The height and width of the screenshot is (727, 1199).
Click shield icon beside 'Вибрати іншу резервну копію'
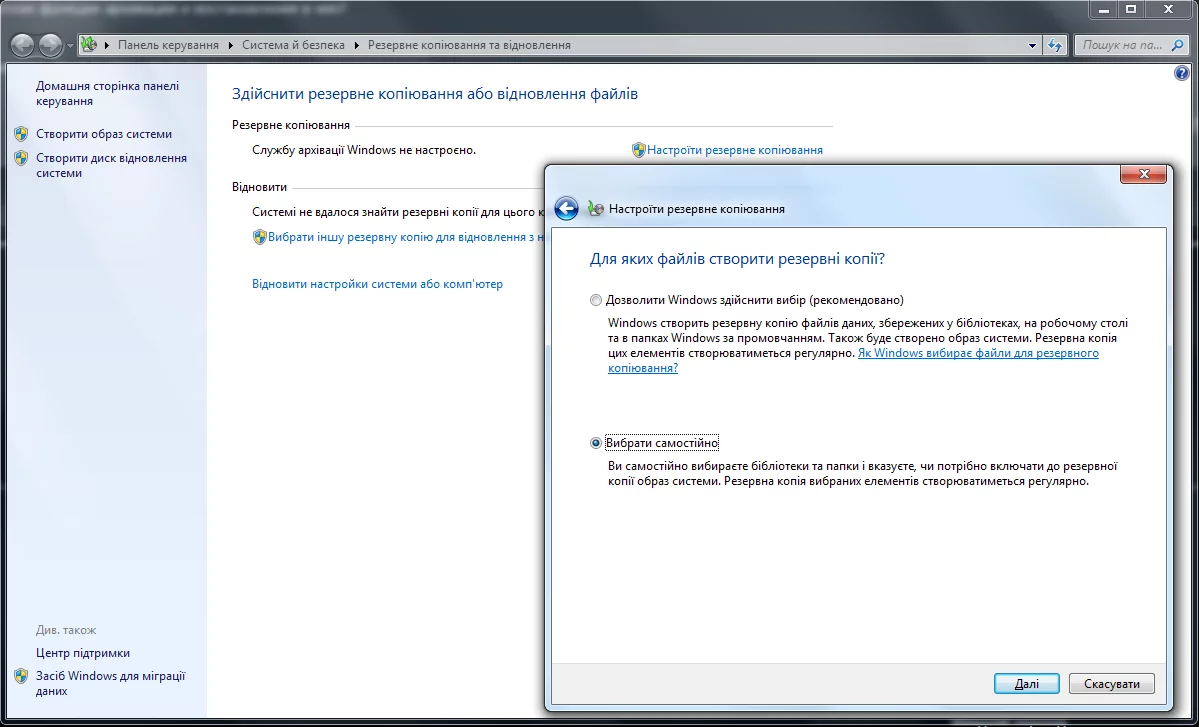click(x=259, y=237)
